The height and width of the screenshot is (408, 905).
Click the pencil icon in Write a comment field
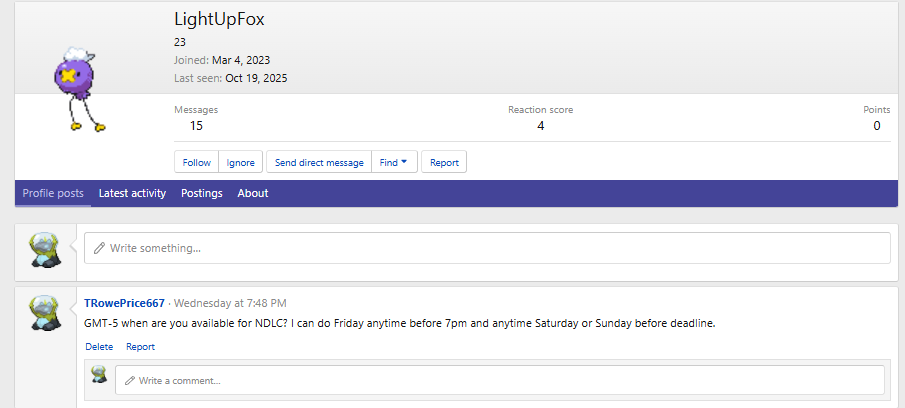point(129,380)
